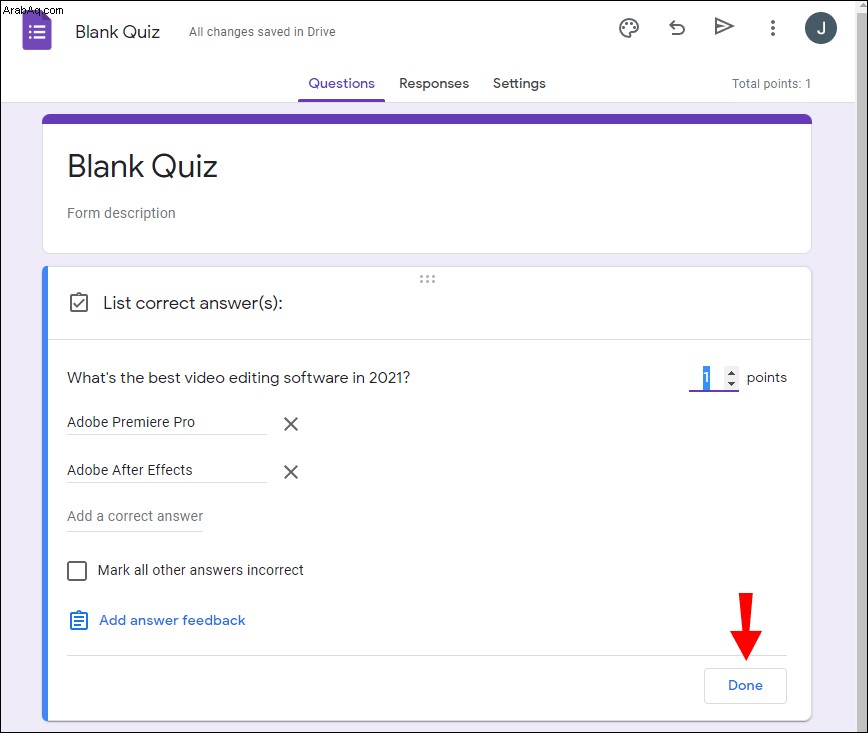The image size is (868, 733).
Task: Open the Settings tab
Action: pos(519,84)
